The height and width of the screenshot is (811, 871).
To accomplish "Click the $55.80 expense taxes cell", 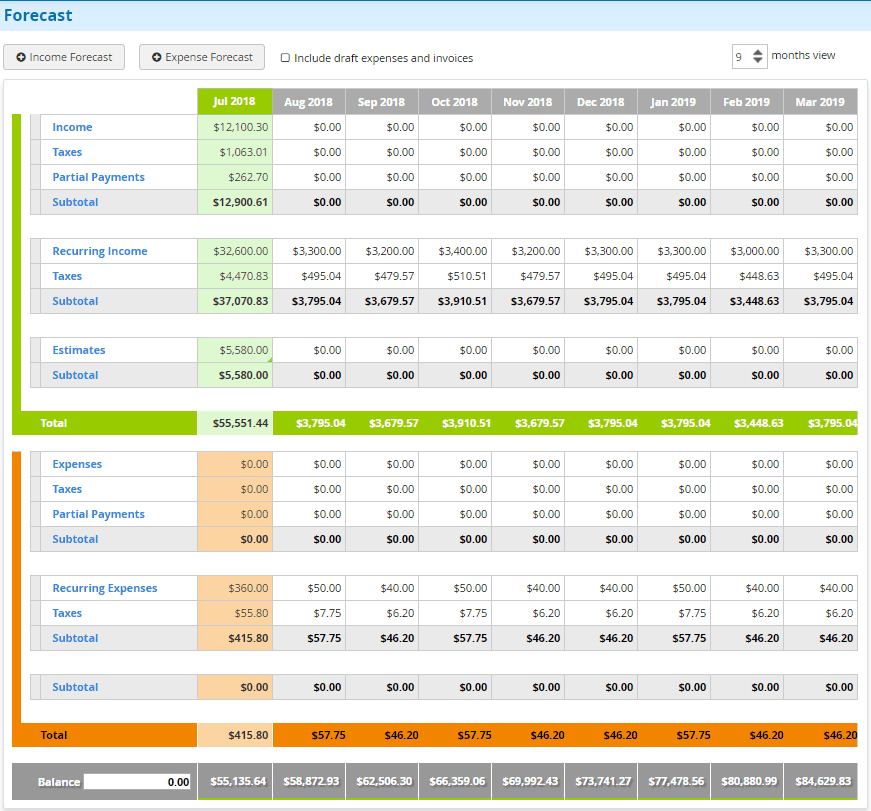I will [x=235, y=613].
